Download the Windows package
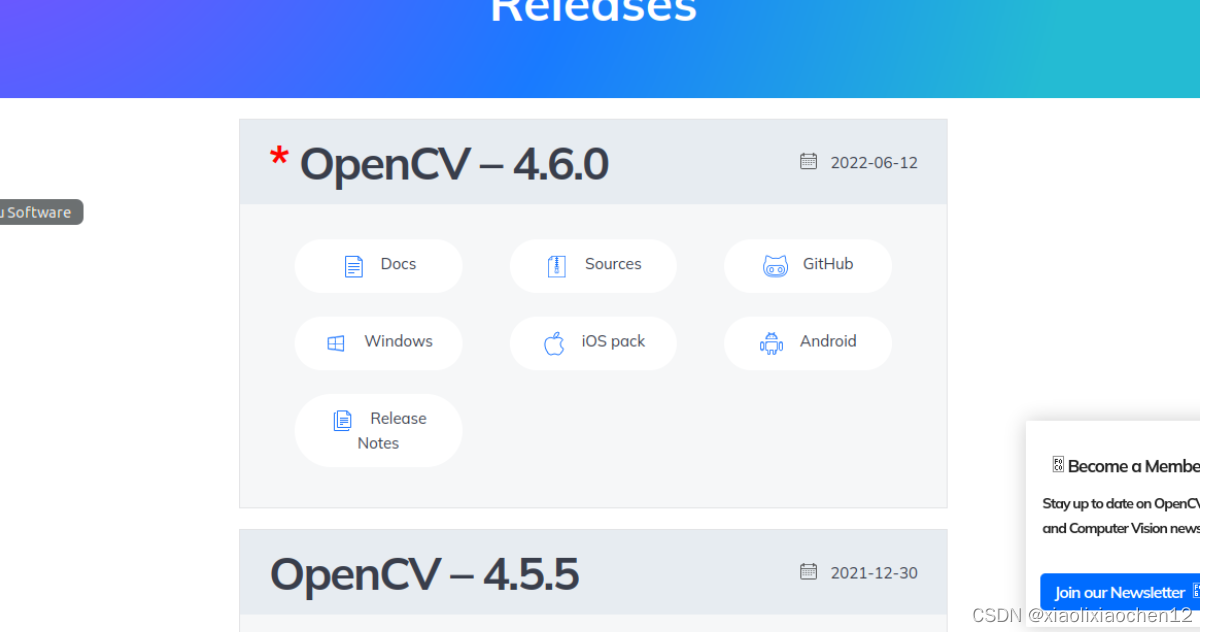 pyautogui.click(x=378, y=343)
